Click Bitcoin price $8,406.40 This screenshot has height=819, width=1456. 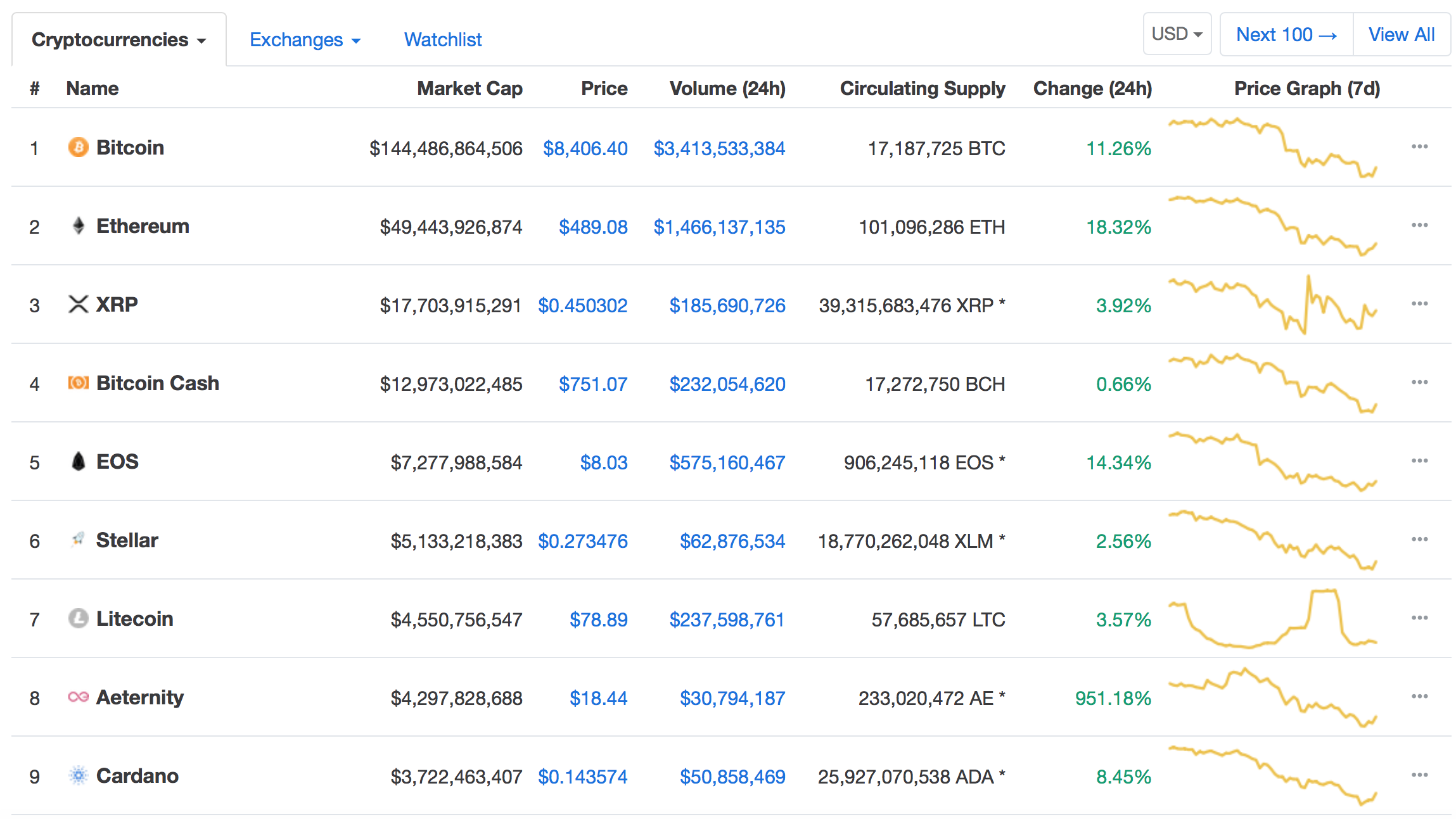585,149
